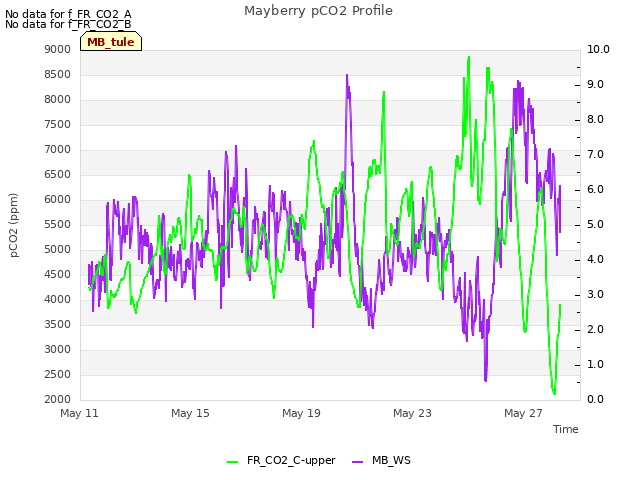This screenshot has height=480, width=640.
Task: Click the 6.0 right axis value
Action: pyautogui.click(x=595, y=189)
